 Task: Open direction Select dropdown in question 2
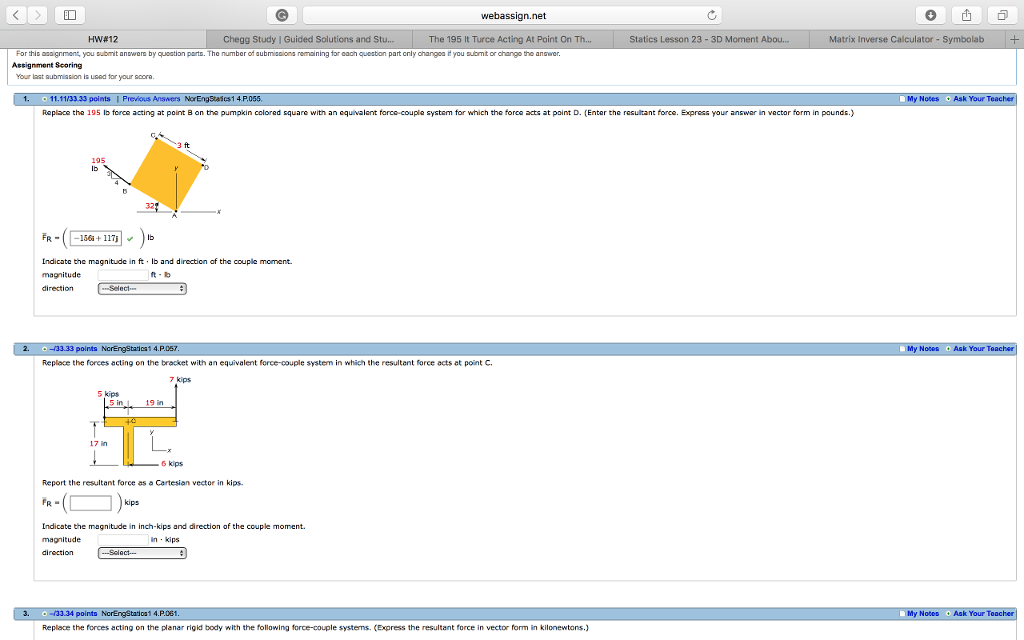pyautogui.click(x=142, y=553)
